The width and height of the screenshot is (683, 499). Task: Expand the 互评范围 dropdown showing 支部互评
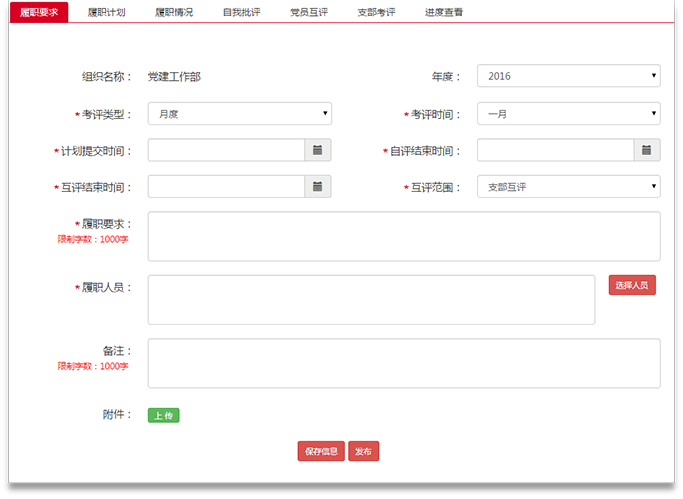[x=568, y=186]
